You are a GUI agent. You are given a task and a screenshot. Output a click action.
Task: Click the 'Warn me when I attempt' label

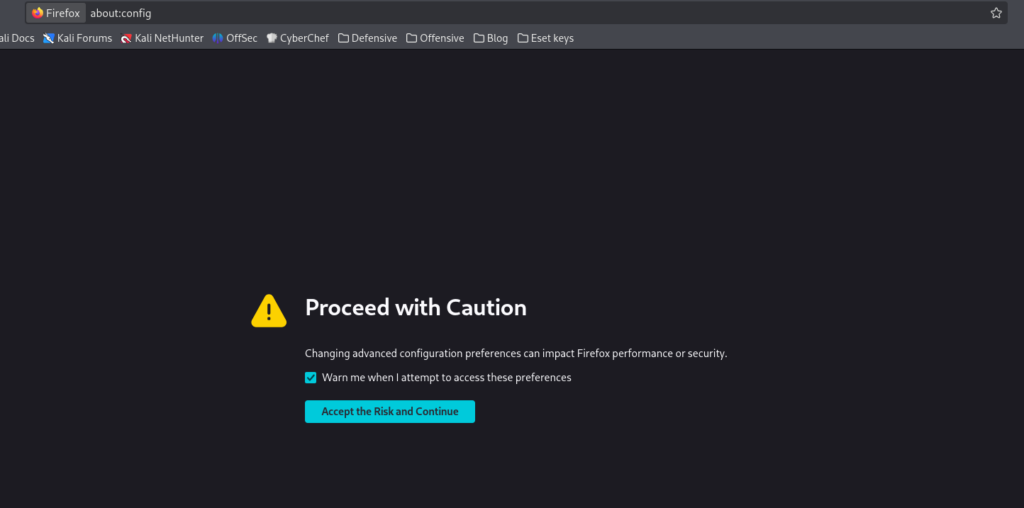coord(446,378)
